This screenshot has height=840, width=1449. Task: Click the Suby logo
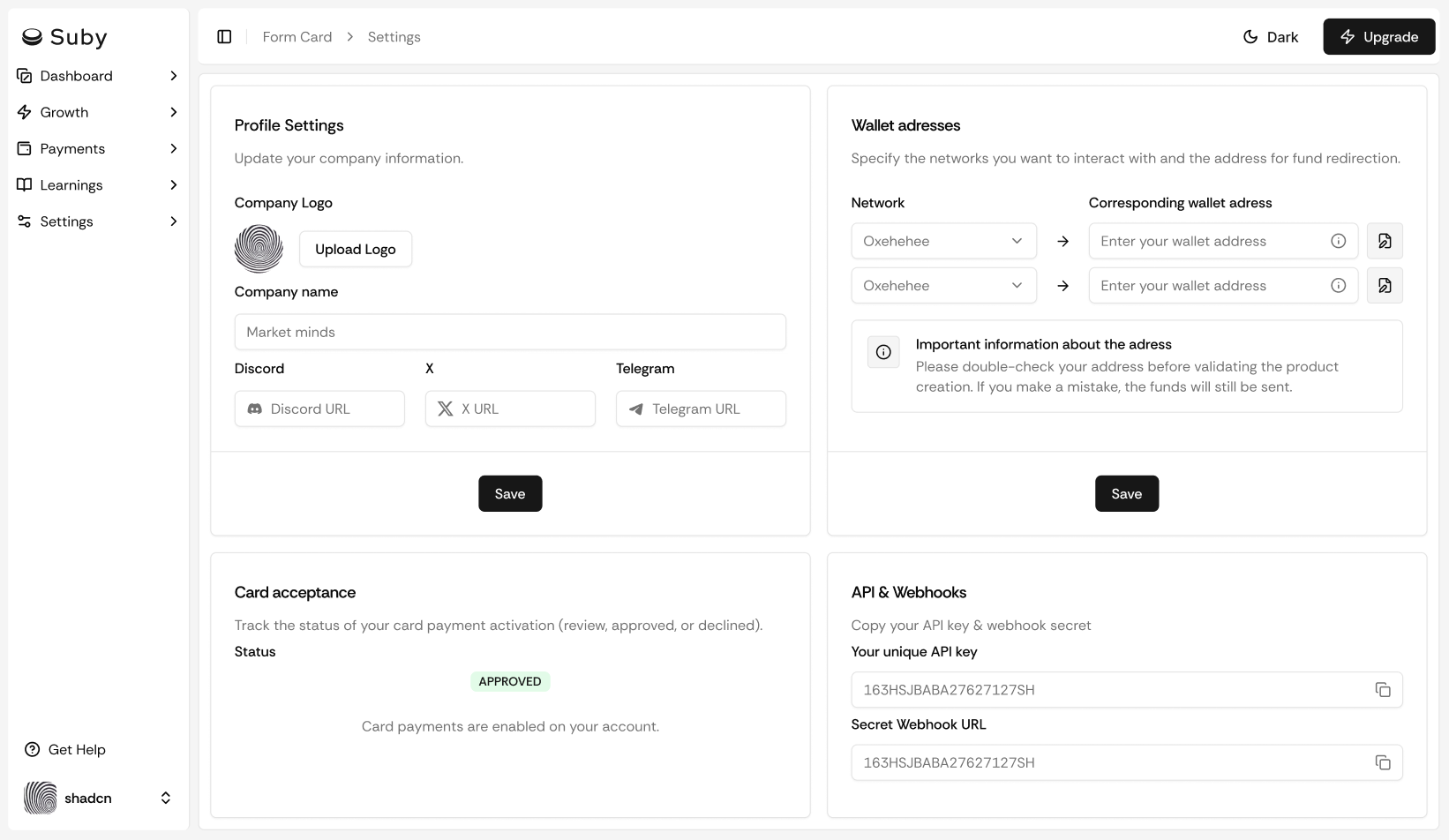point(64,37)
